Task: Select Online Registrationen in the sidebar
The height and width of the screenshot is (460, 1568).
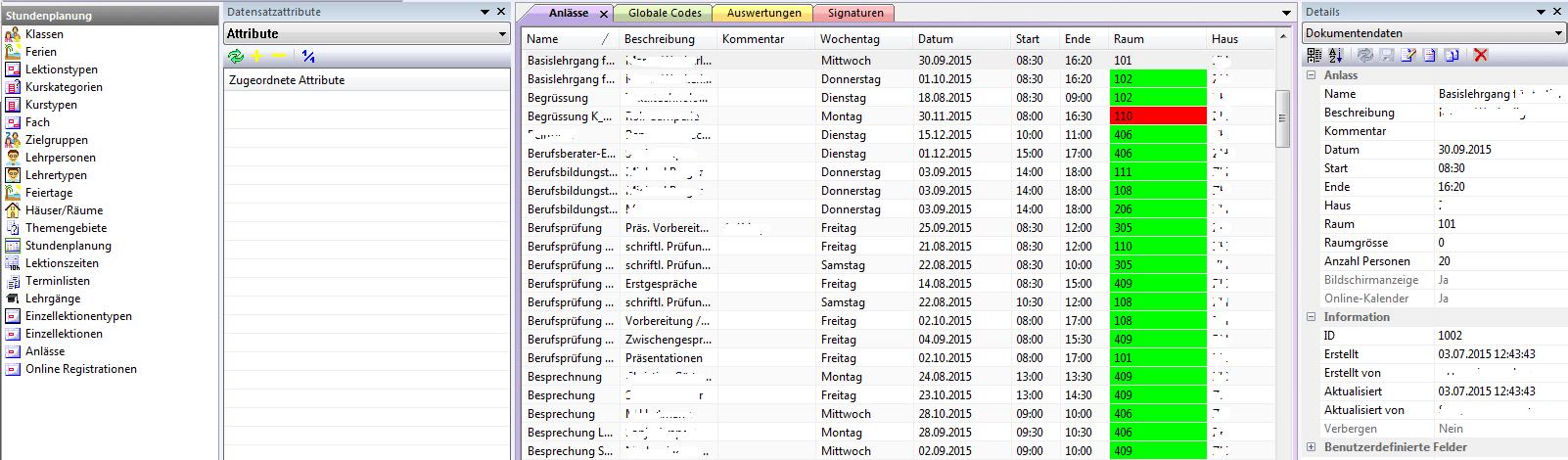Action: coord(80,369)
